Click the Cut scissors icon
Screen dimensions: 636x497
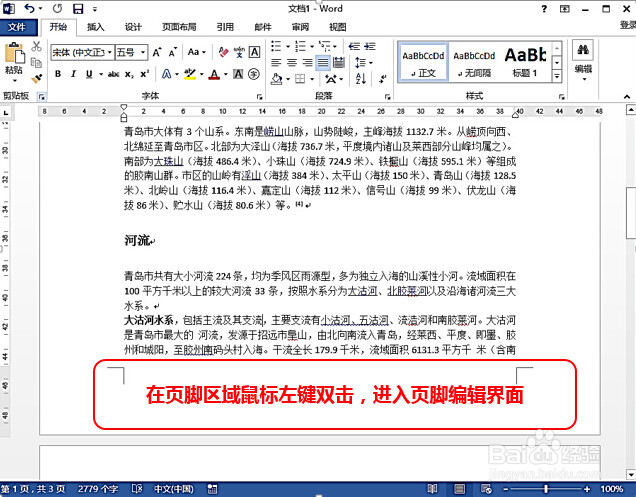click(37, 46)
